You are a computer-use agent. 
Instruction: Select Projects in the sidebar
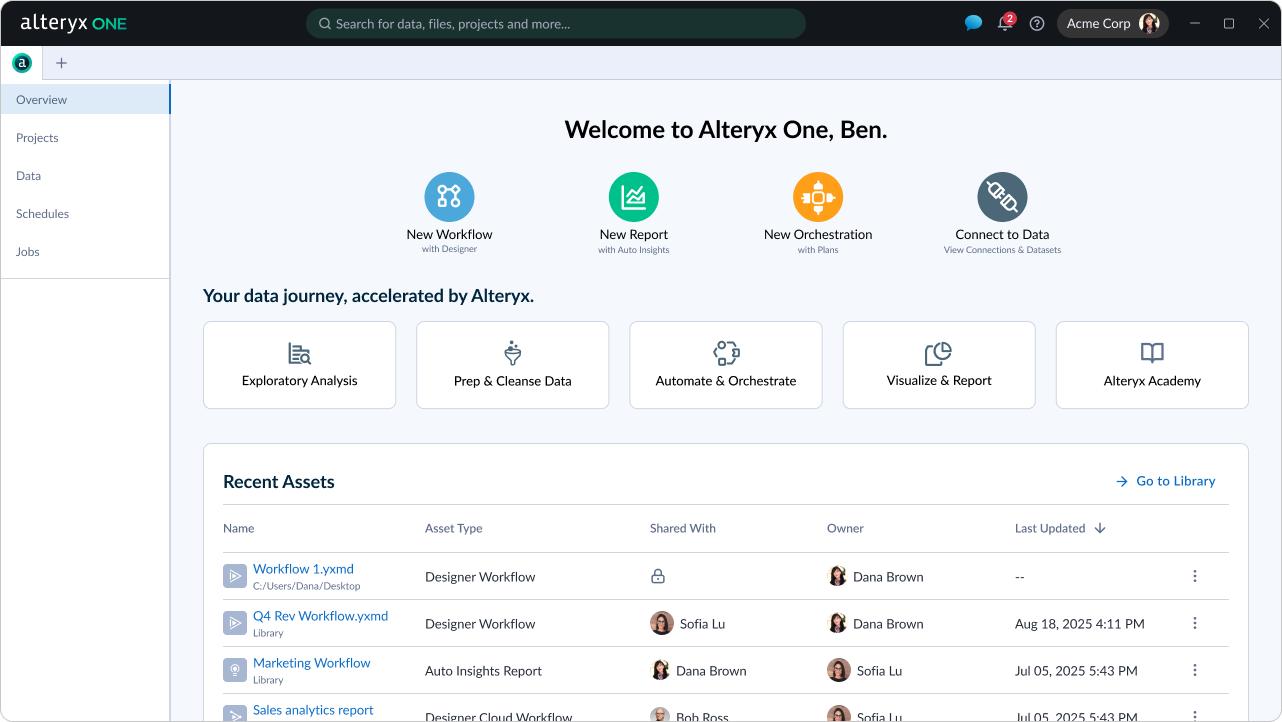(37, 138)
